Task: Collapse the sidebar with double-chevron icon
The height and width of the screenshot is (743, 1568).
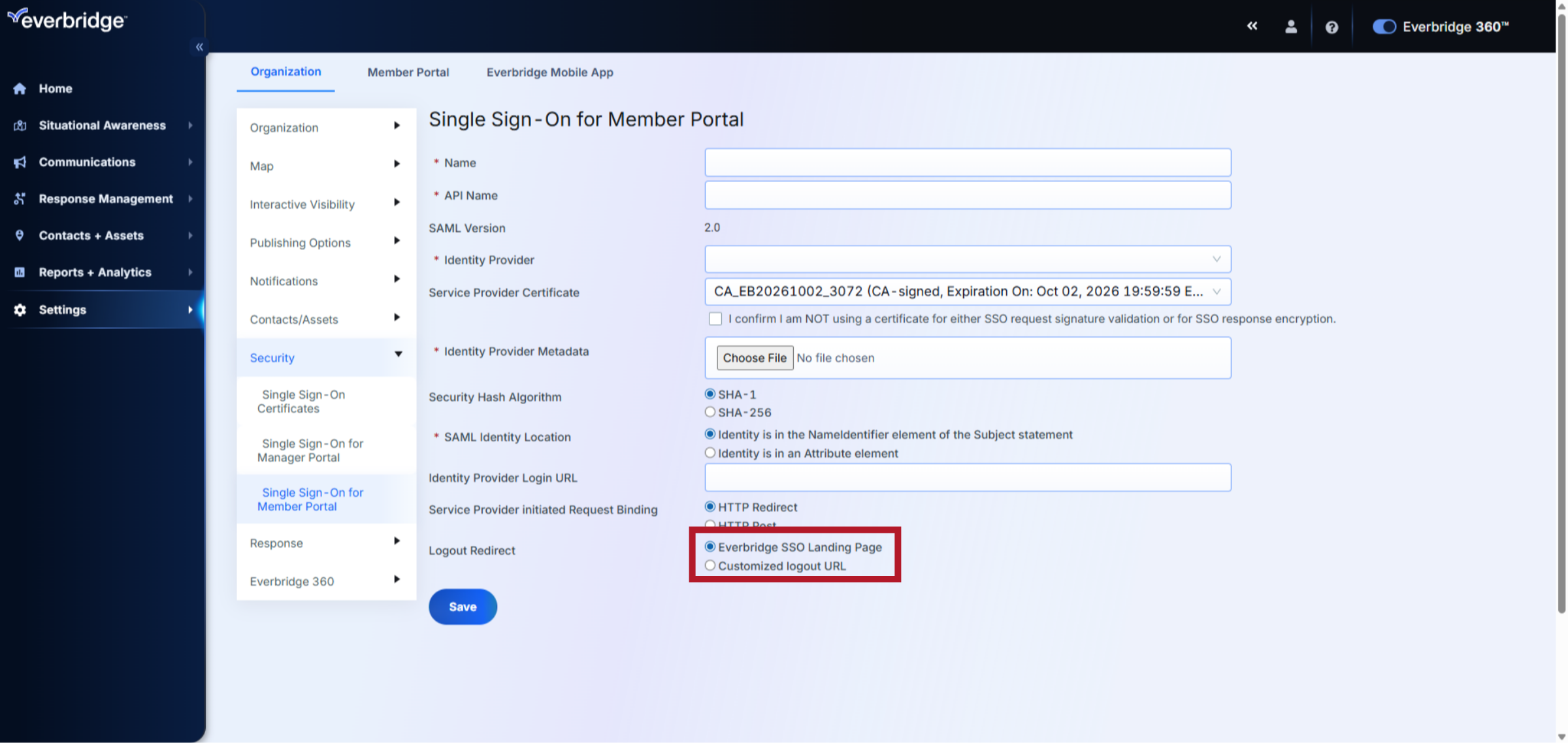Action: coord(199,47)
